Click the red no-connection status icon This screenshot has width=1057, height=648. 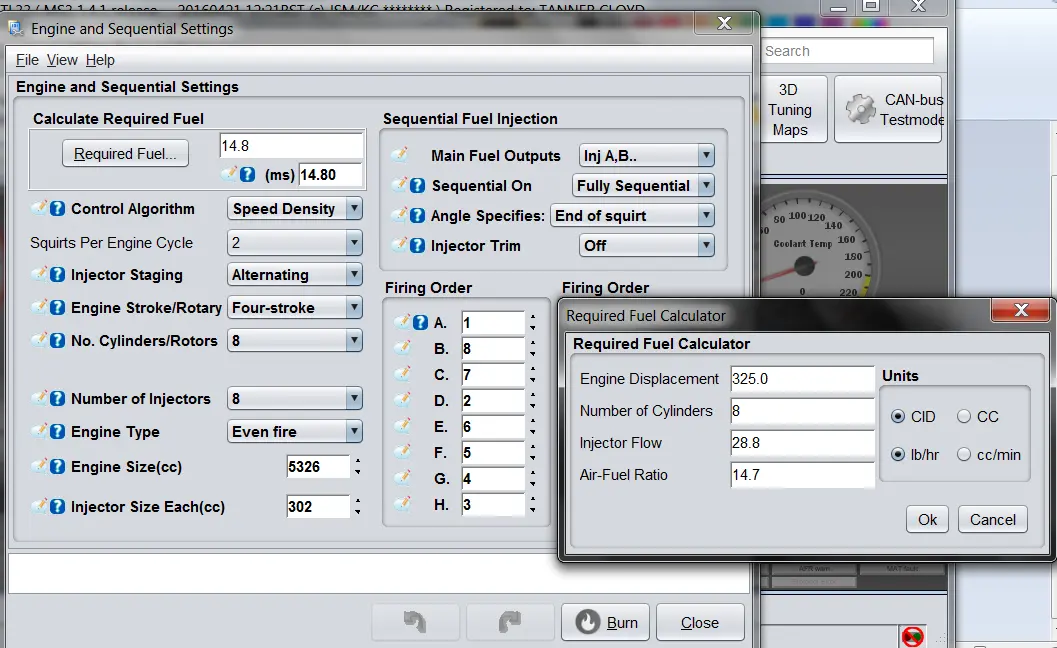912,636
